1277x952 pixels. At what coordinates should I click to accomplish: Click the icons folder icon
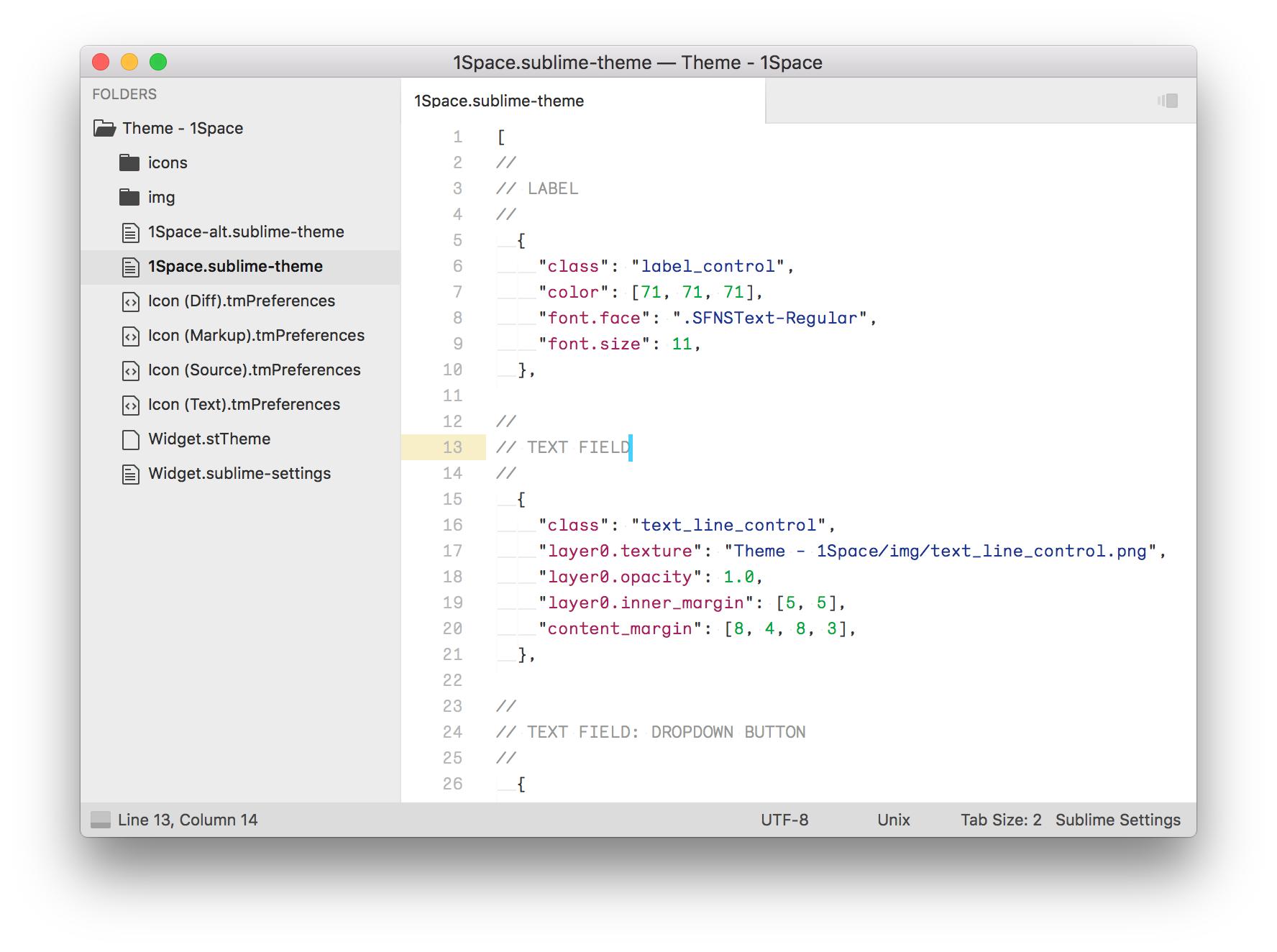(129, 163)
